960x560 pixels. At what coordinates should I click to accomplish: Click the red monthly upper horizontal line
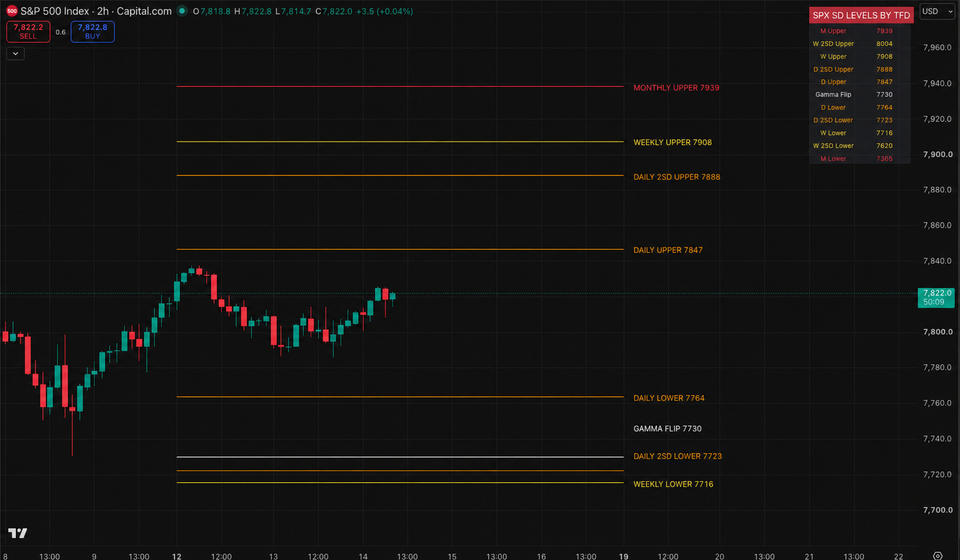tap(400, 86)
